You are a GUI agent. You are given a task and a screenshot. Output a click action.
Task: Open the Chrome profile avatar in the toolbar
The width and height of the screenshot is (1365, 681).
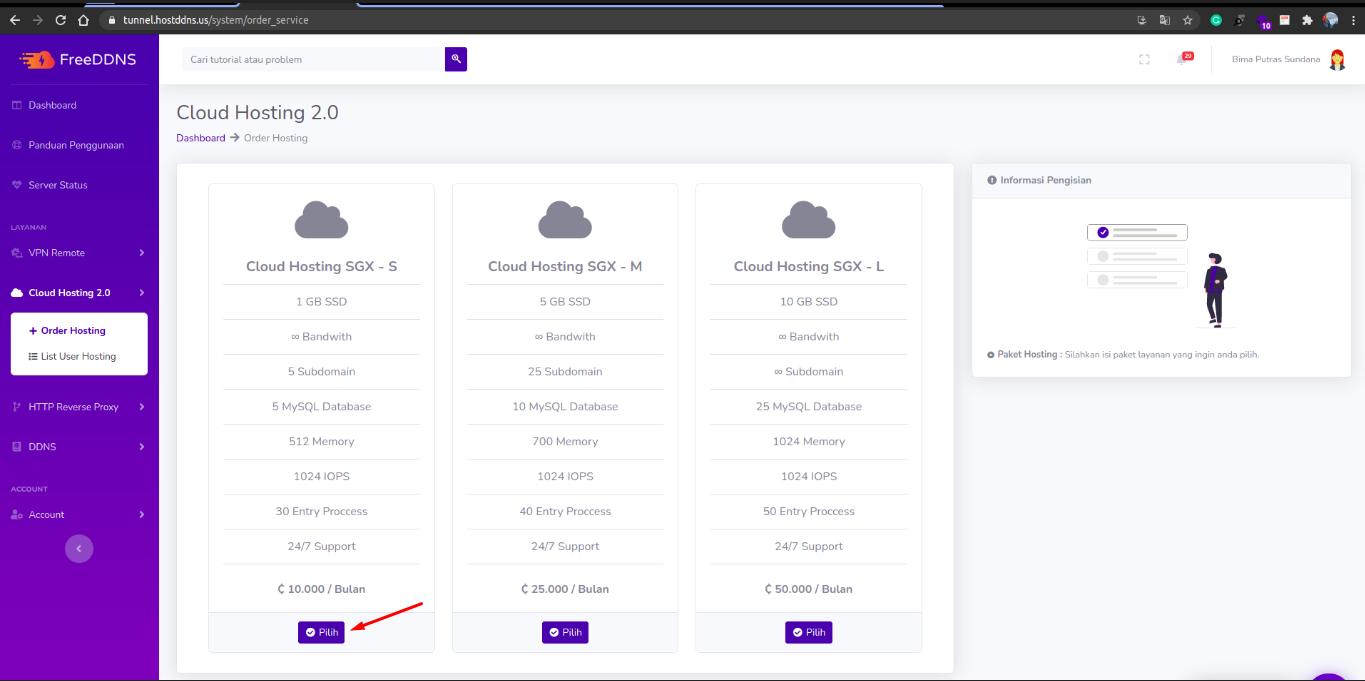pyautogui.click(x=1330, y=19)
